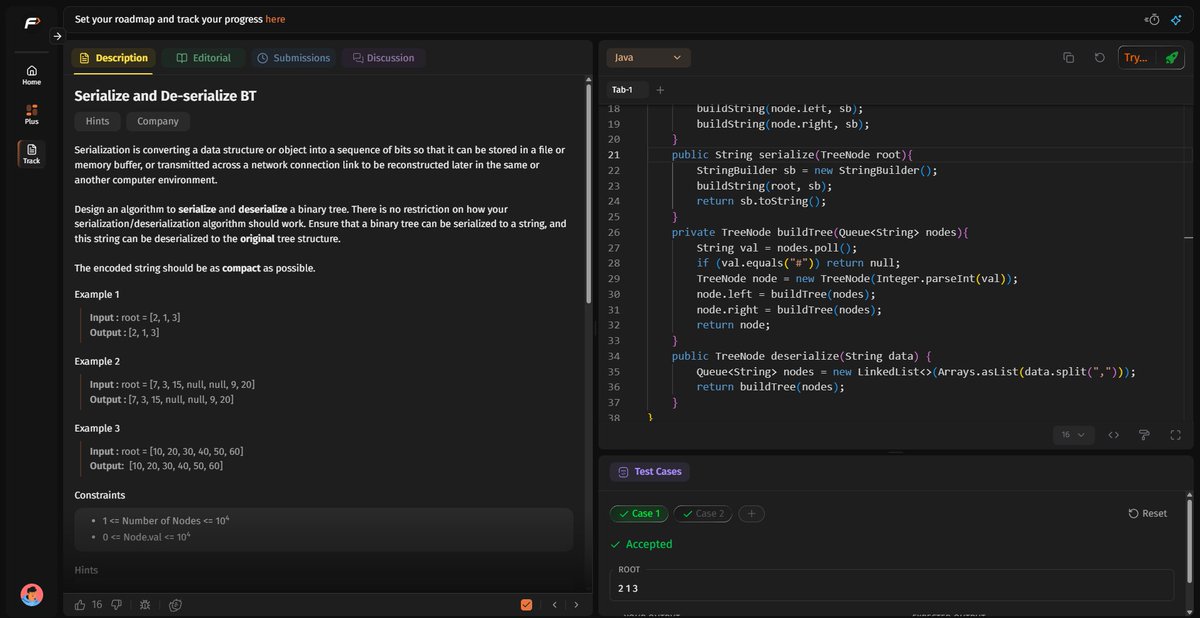Enter fullscreen editor mode
The height and width of the screenshot is (618, 1200).
pyautogui.click(x=1175, y=435)
